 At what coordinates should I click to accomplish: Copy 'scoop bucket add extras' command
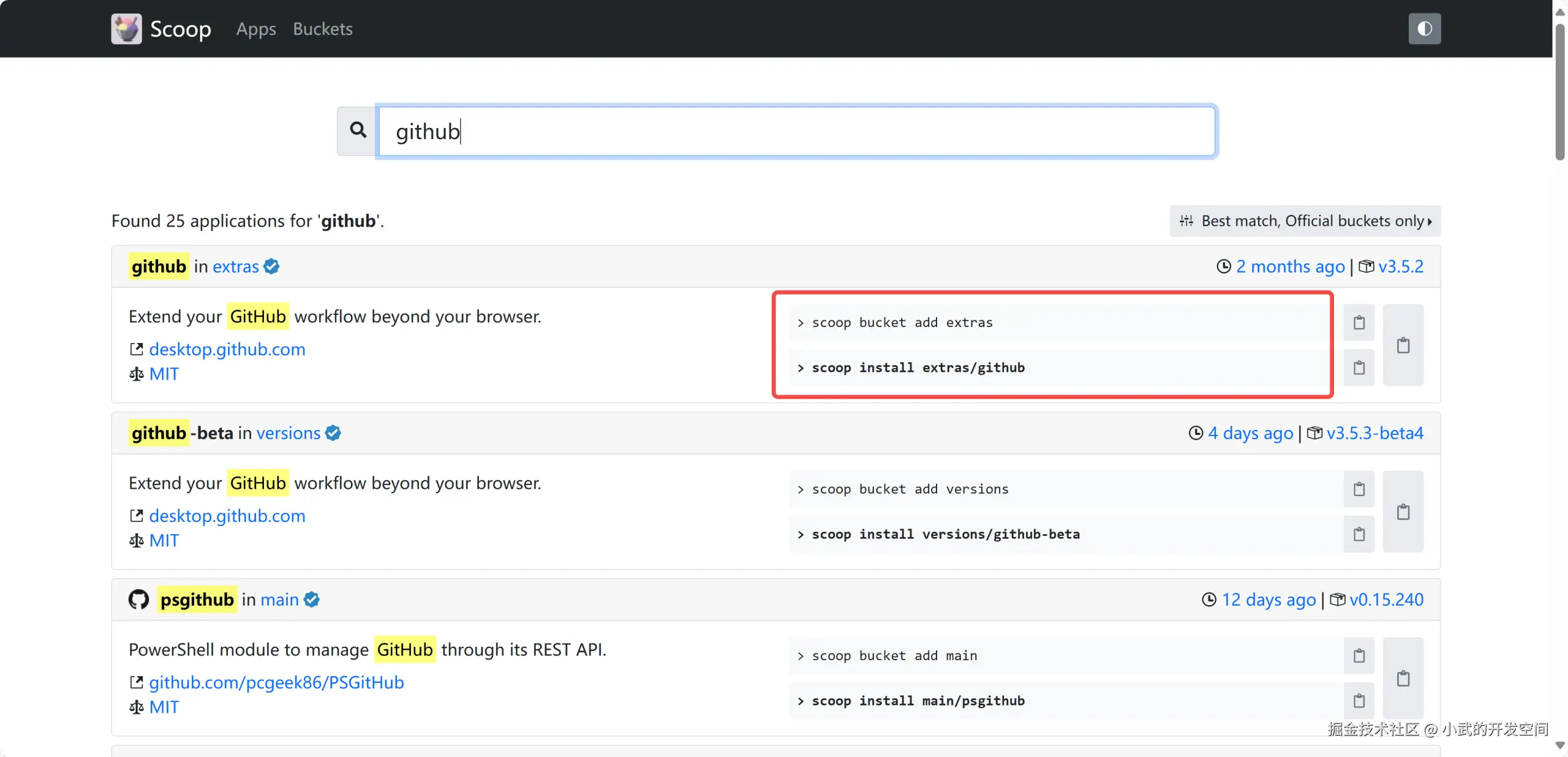[x=1359, y=323]
